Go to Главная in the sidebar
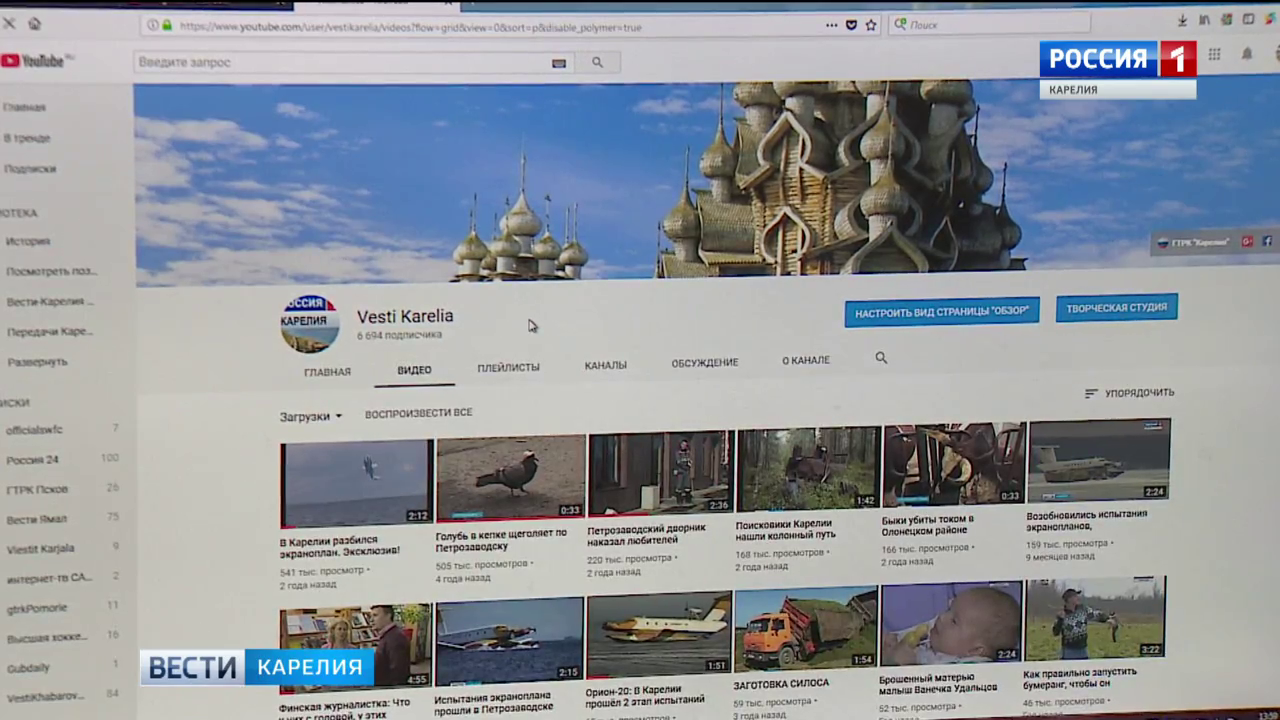This screenshot has width=1280, height=720. [24, 107]
